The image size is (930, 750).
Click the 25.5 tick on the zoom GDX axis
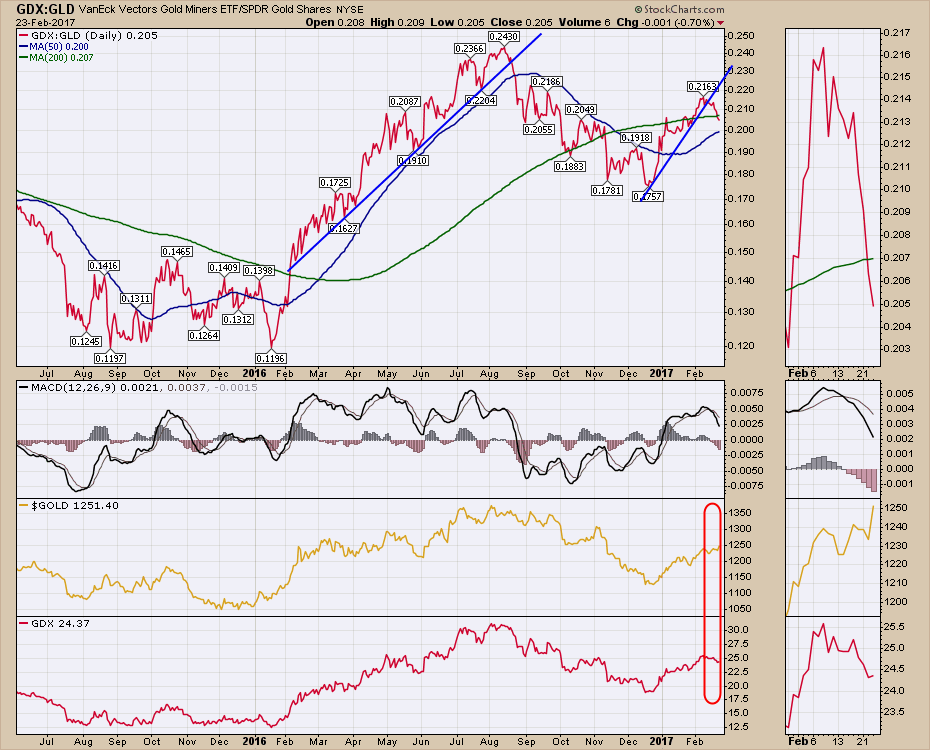pyautogui.click(x=894, y=627)
